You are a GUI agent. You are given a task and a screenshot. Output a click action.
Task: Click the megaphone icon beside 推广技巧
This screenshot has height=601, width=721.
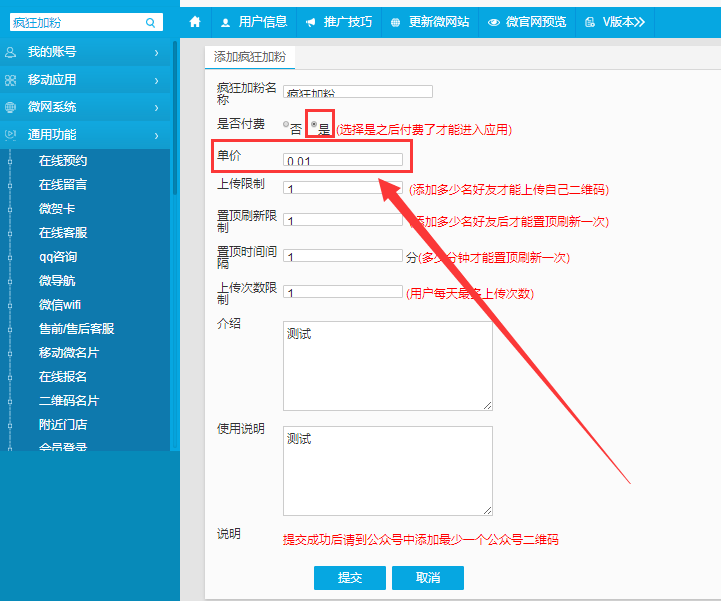tap(311, 23)
